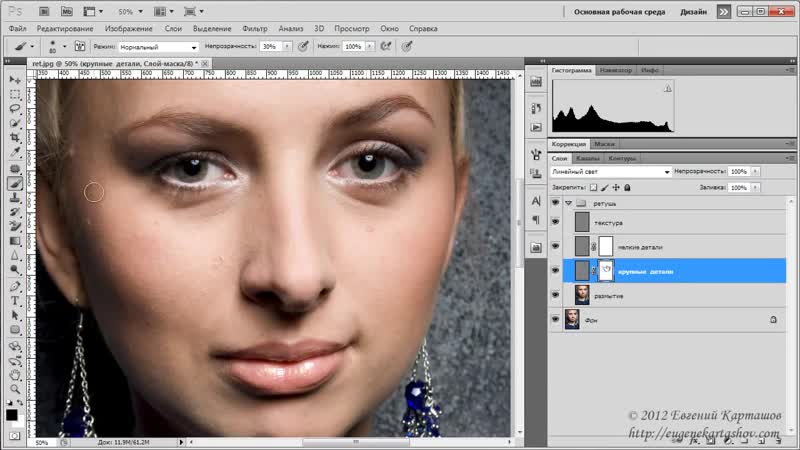Toggle lock transparent pixels
800x450 pixels.
click(593, 188)
